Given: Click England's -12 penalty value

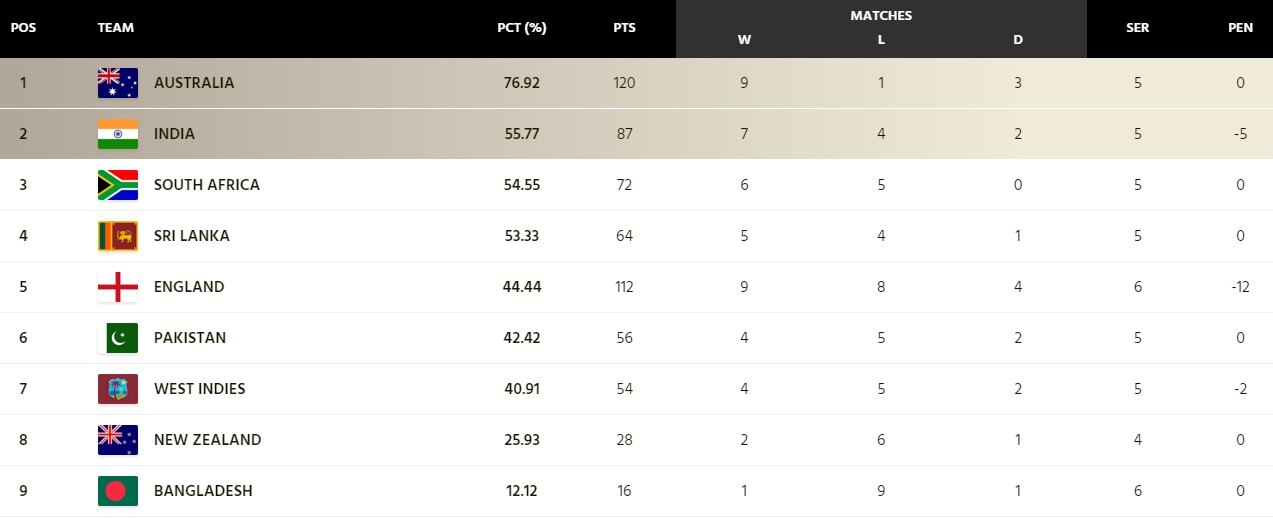Looking at the screenshot, I should click(1240, 287).
